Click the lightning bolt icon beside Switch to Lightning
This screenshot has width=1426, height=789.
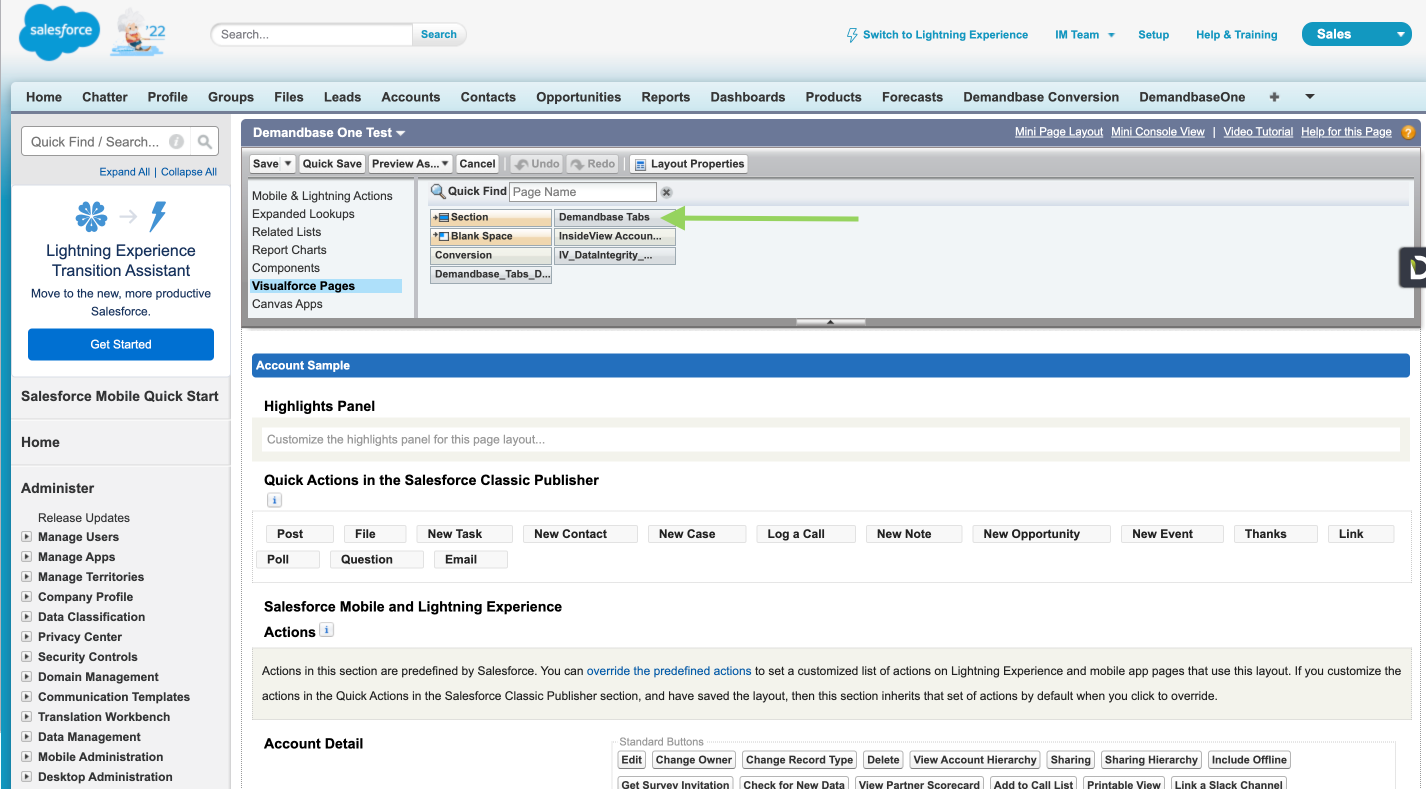852,35
